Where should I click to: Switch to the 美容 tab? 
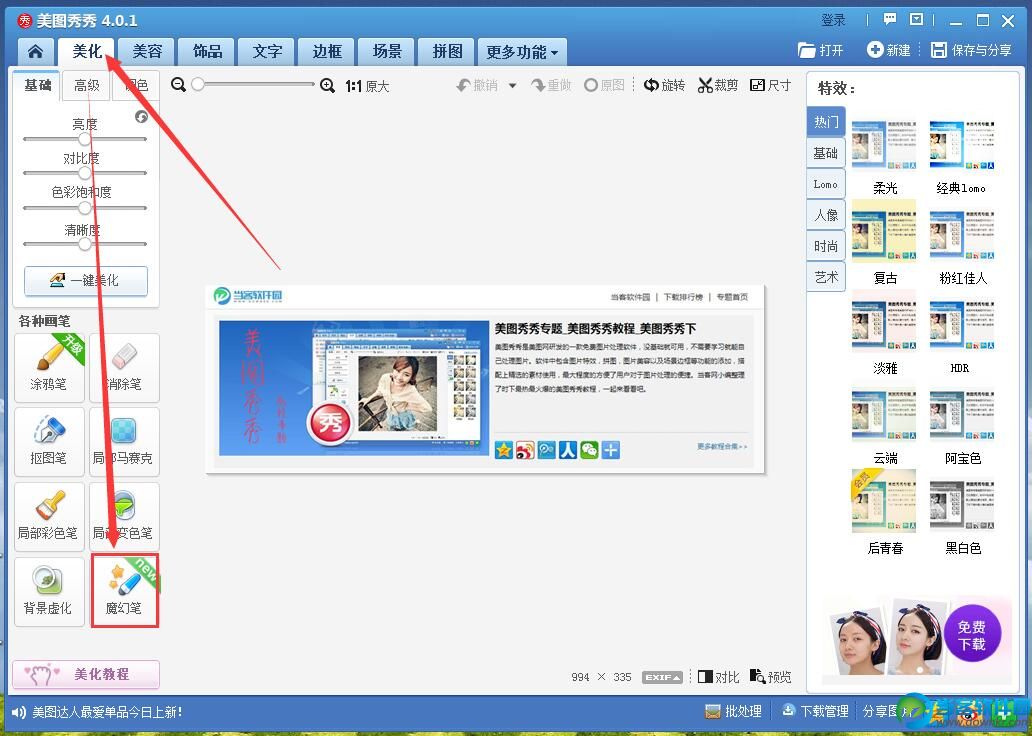pos(147,51)
